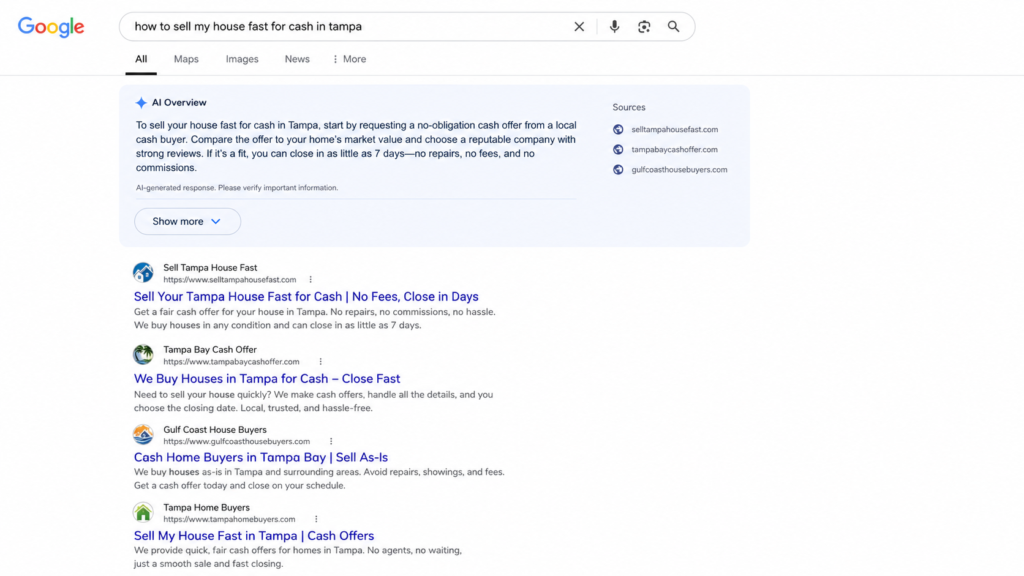Open options menu for tampabaycashoffer.com result
The height and width of the screenshot is (576, 1024).
(321, 362)
